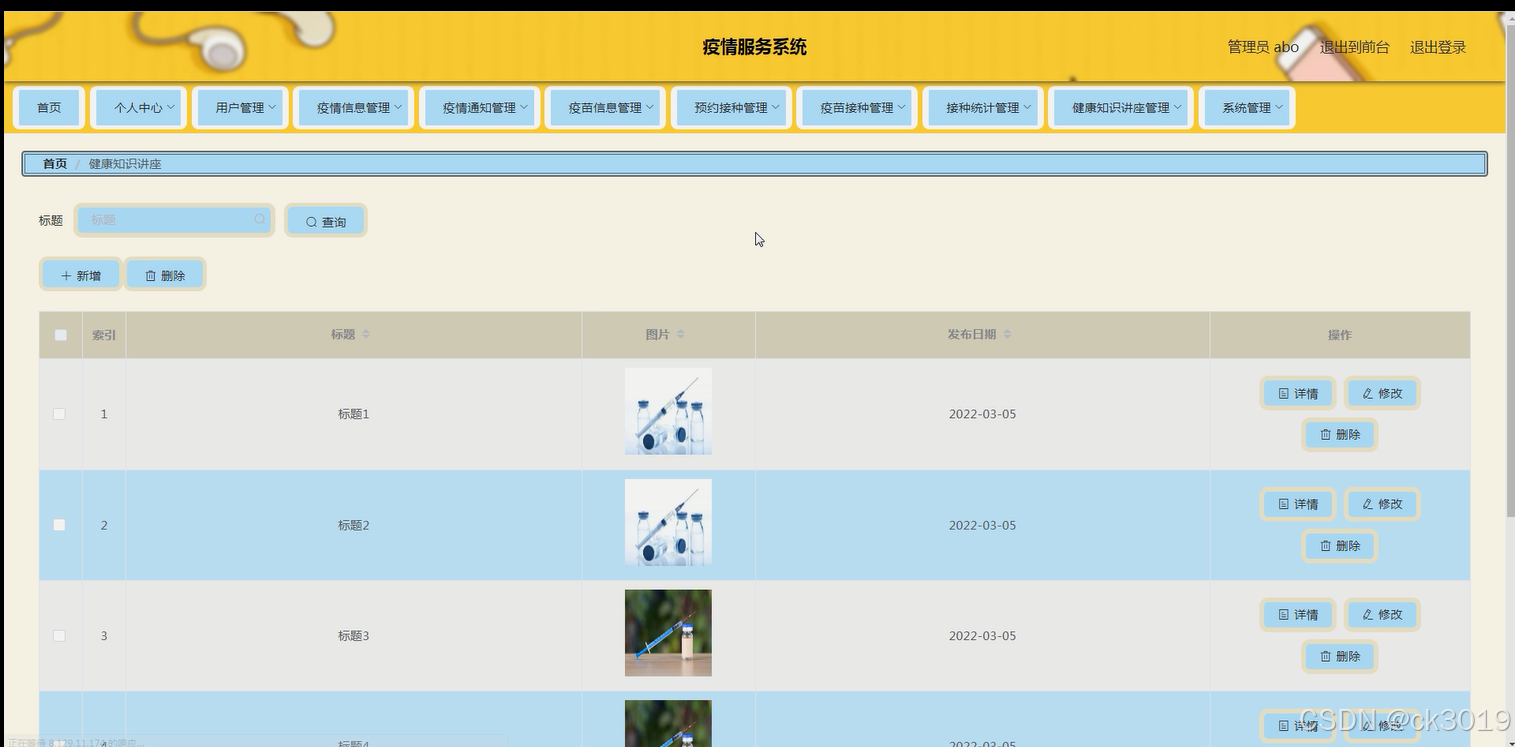The width and height of the screenshot is (1515, 747).
Task: Expand the 疫苗信息管理 dropdown menu
Action: pos(606,108)
